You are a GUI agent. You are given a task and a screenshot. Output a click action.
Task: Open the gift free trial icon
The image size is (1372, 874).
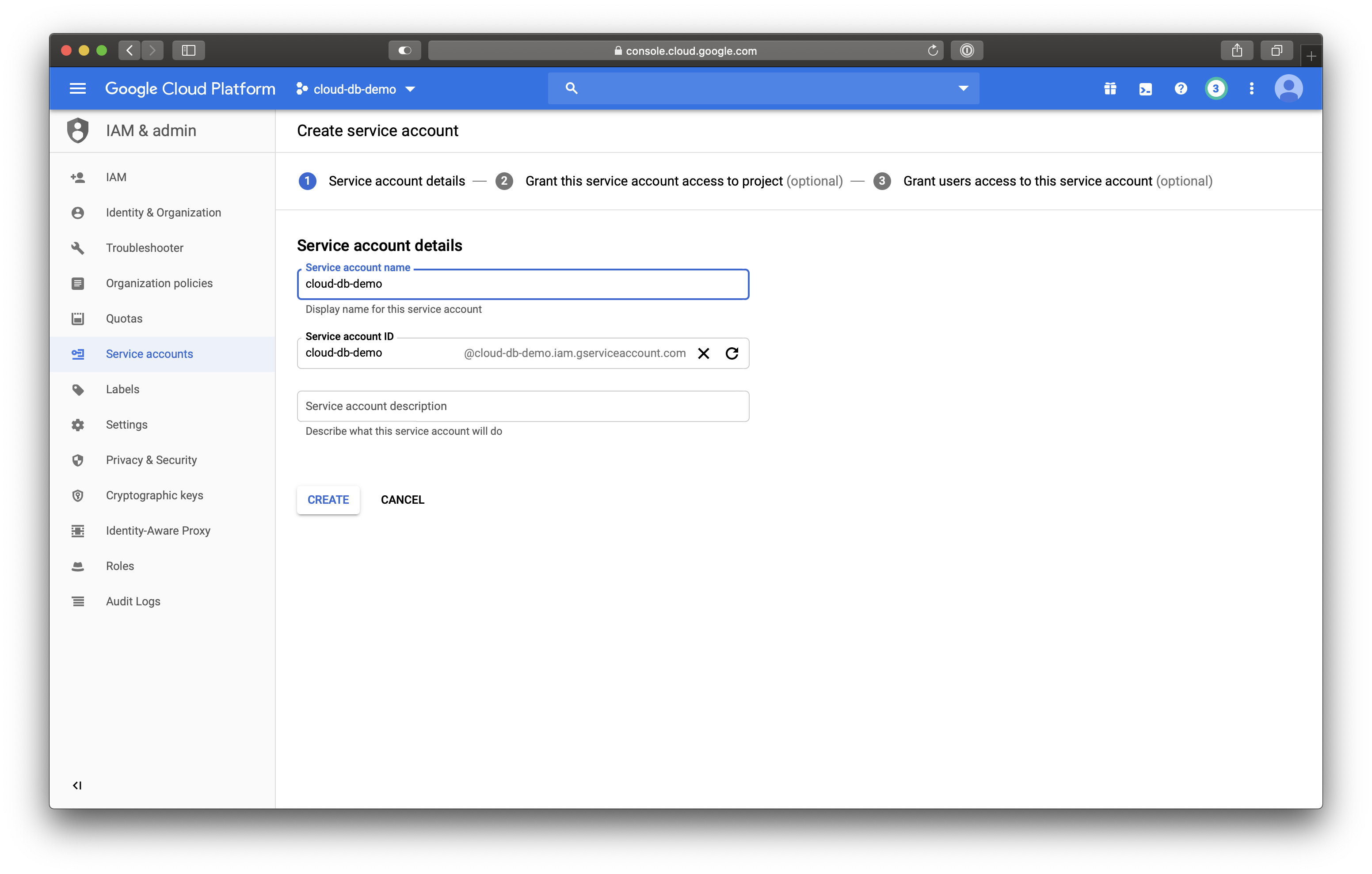tap(1110, 89)
